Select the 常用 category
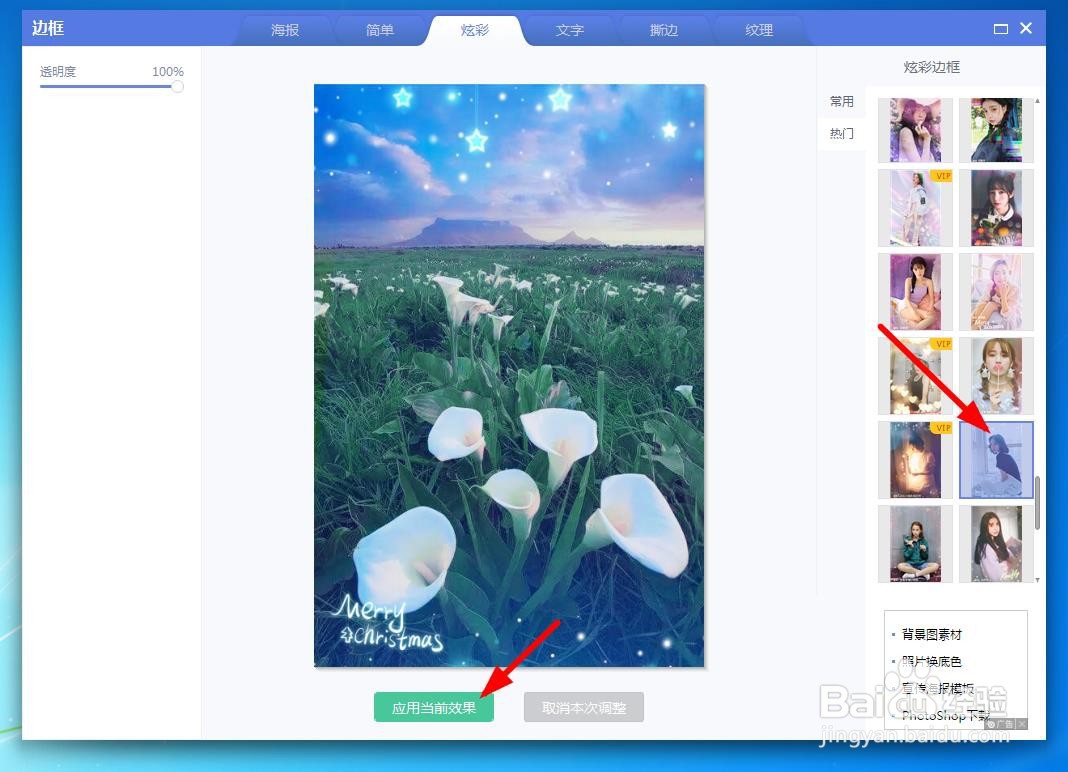This screenshot has height=772, width=1068. 841,102
